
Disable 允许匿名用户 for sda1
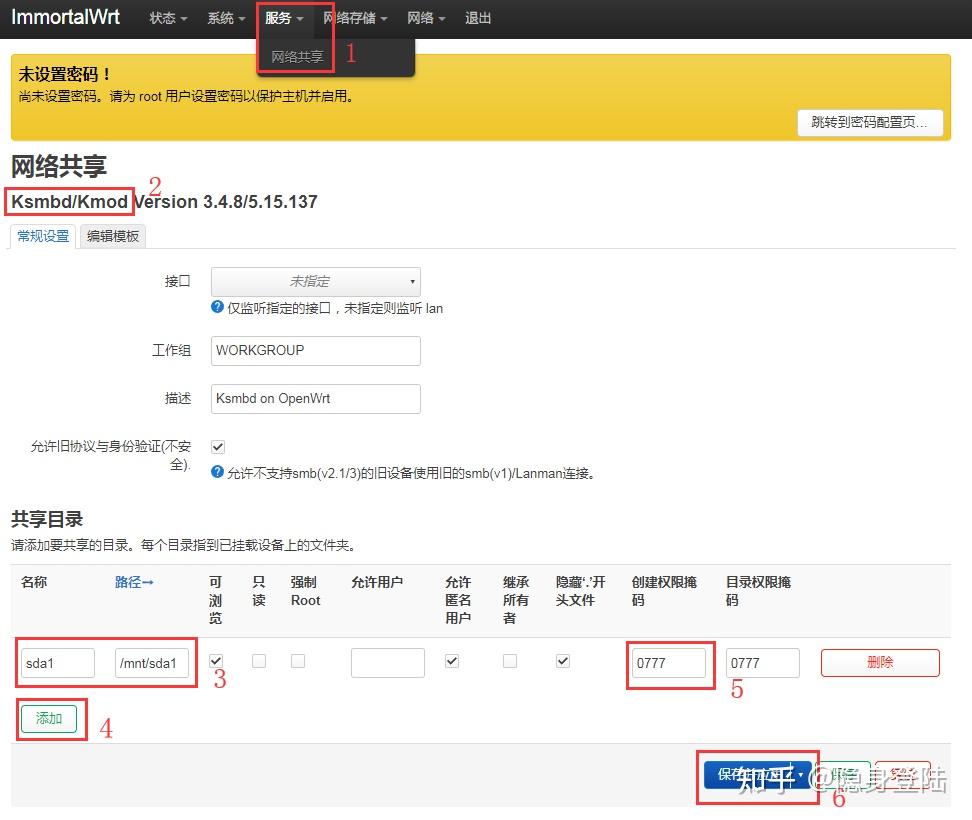click(x=452, y=660)
